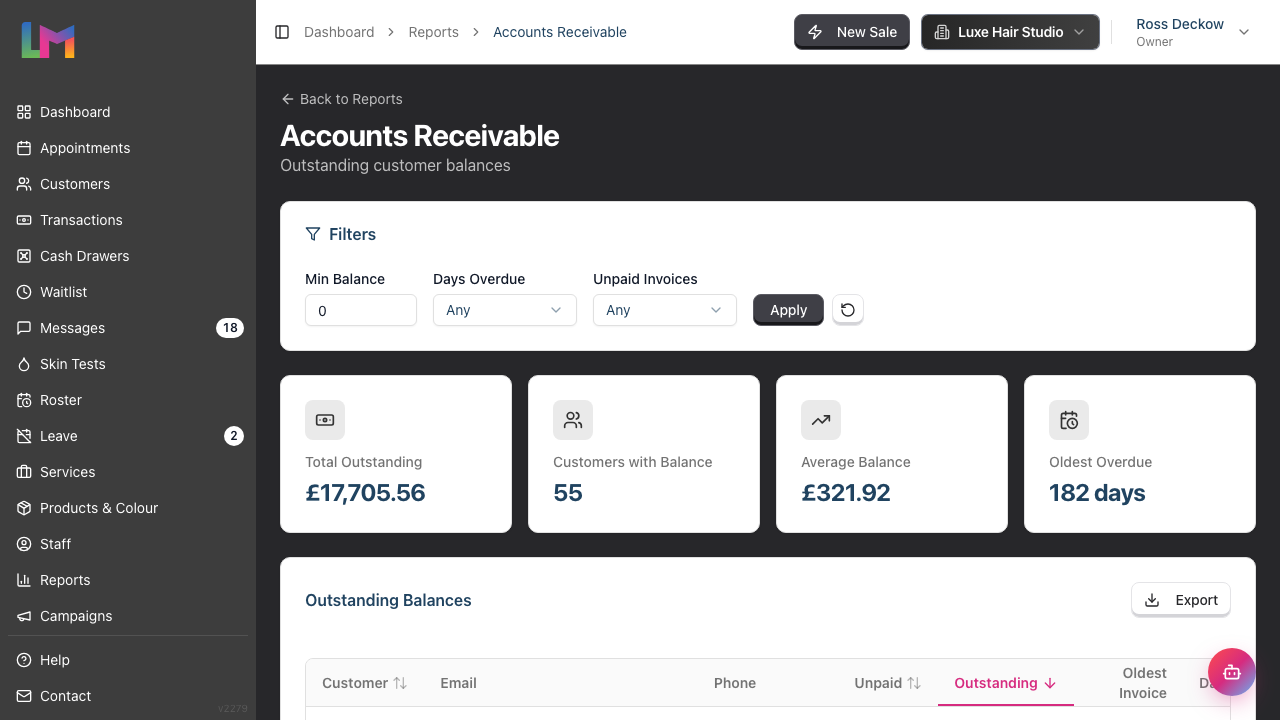Click the Oldest Invoice column header
Screen dimensions: 1280x720
click(1144, 683)
